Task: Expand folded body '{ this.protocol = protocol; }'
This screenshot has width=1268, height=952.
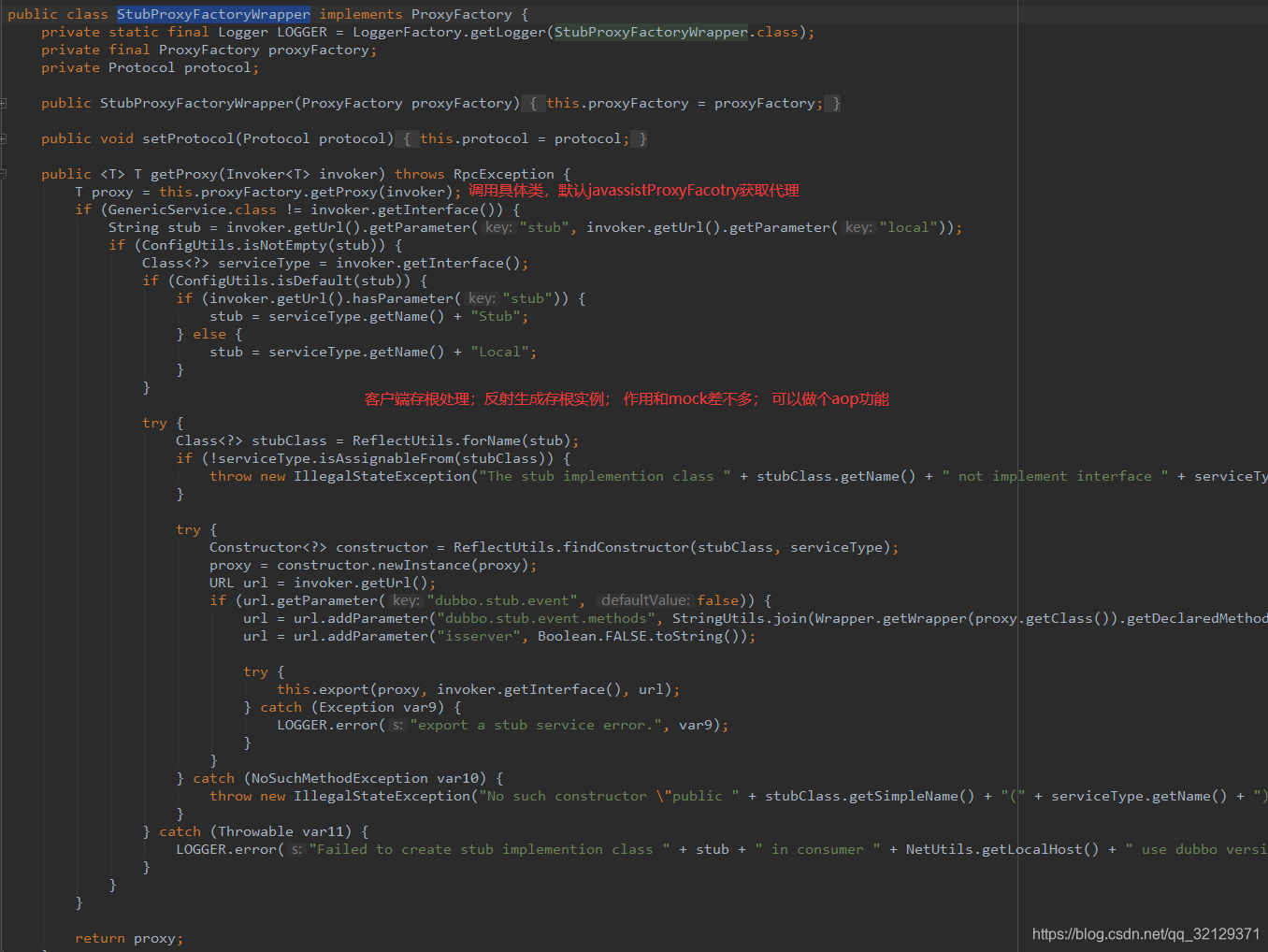Action: pyautogui.click(x=522, y=138)
